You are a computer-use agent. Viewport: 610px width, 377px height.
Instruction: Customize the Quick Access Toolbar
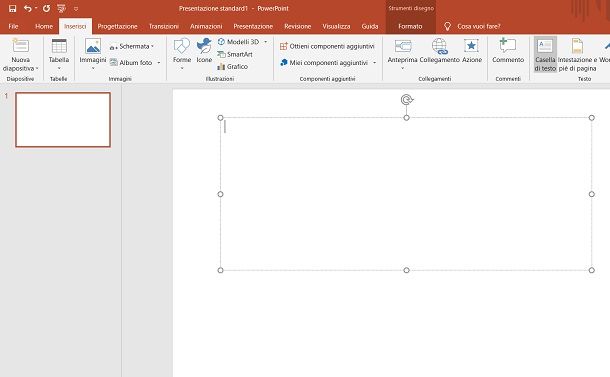tap(76, 9)
